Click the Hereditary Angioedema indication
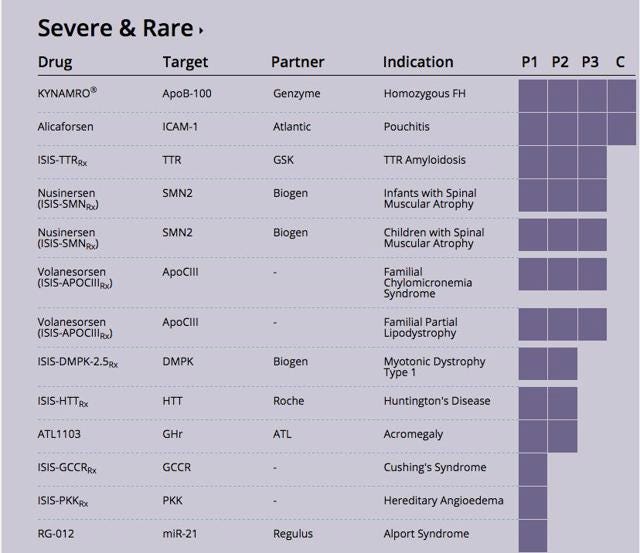Screen dimensions: 640x553 [443, 501]
